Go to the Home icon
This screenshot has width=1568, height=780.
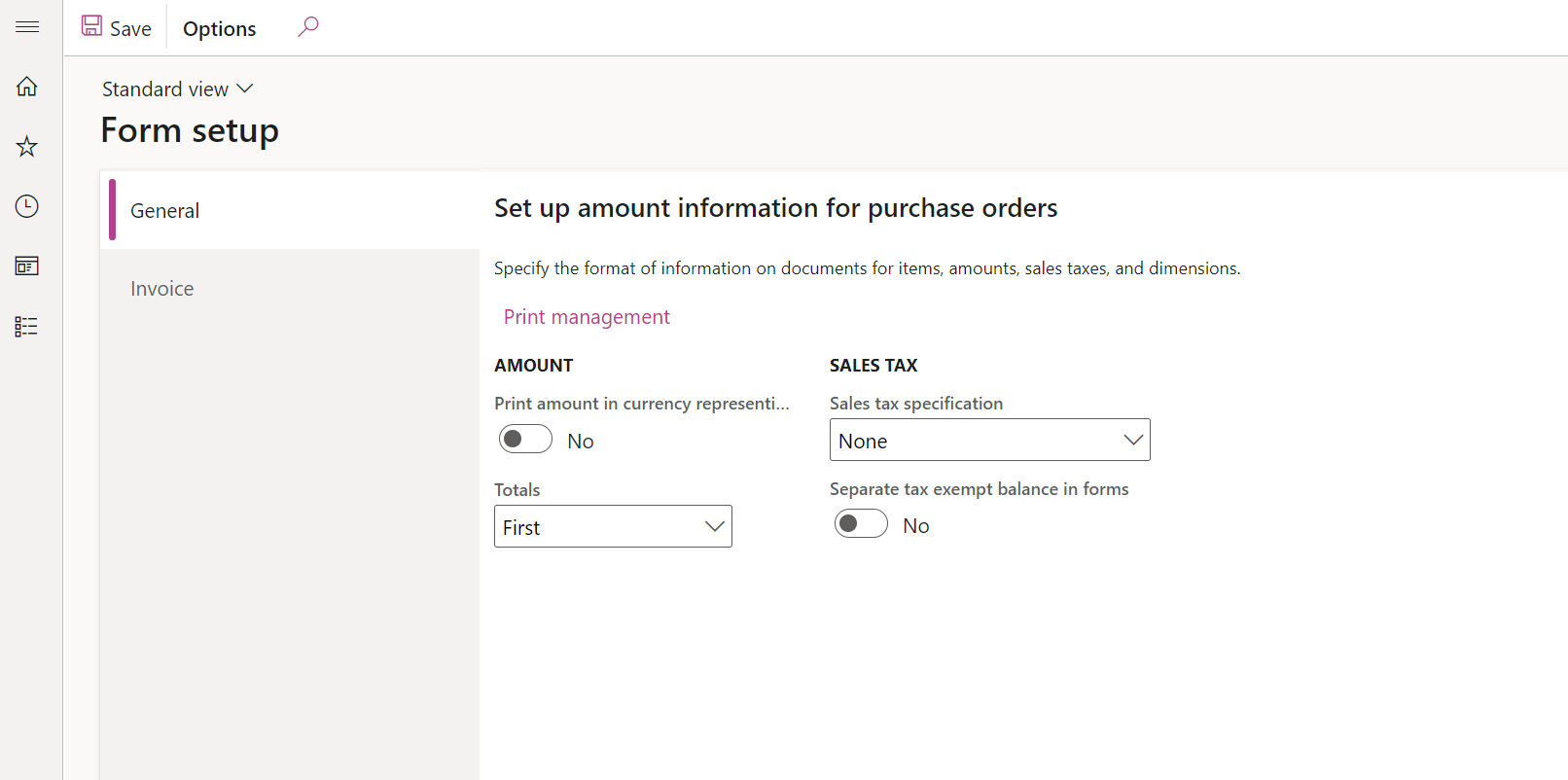coord(27,87)
